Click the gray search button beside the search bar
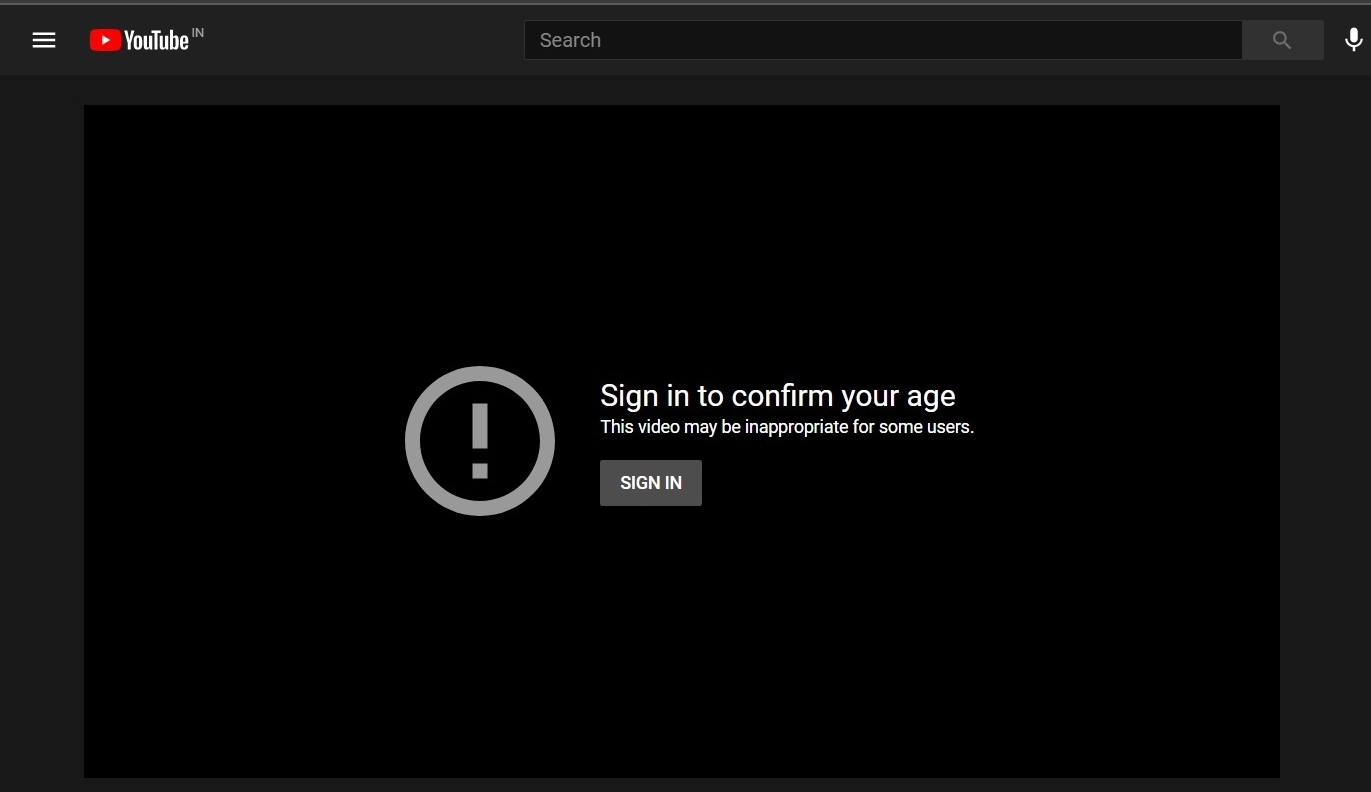 point(1282,40)
